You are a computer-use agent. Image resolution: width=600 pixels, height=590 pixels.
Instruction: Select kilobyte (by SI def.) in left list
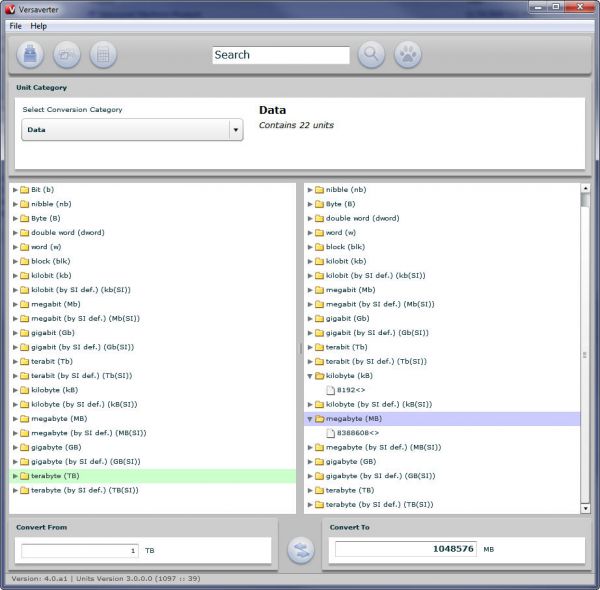pyautogui.click(x=84, y=404)
